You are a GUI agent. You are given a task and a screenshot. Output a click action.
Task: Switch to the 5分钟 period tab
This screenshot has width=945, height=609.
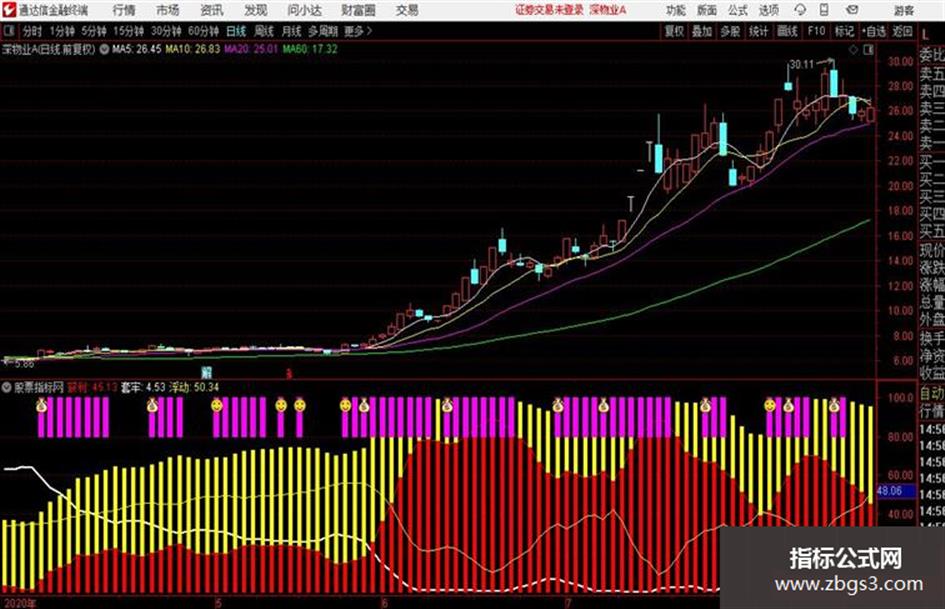[x=94, y=31]
